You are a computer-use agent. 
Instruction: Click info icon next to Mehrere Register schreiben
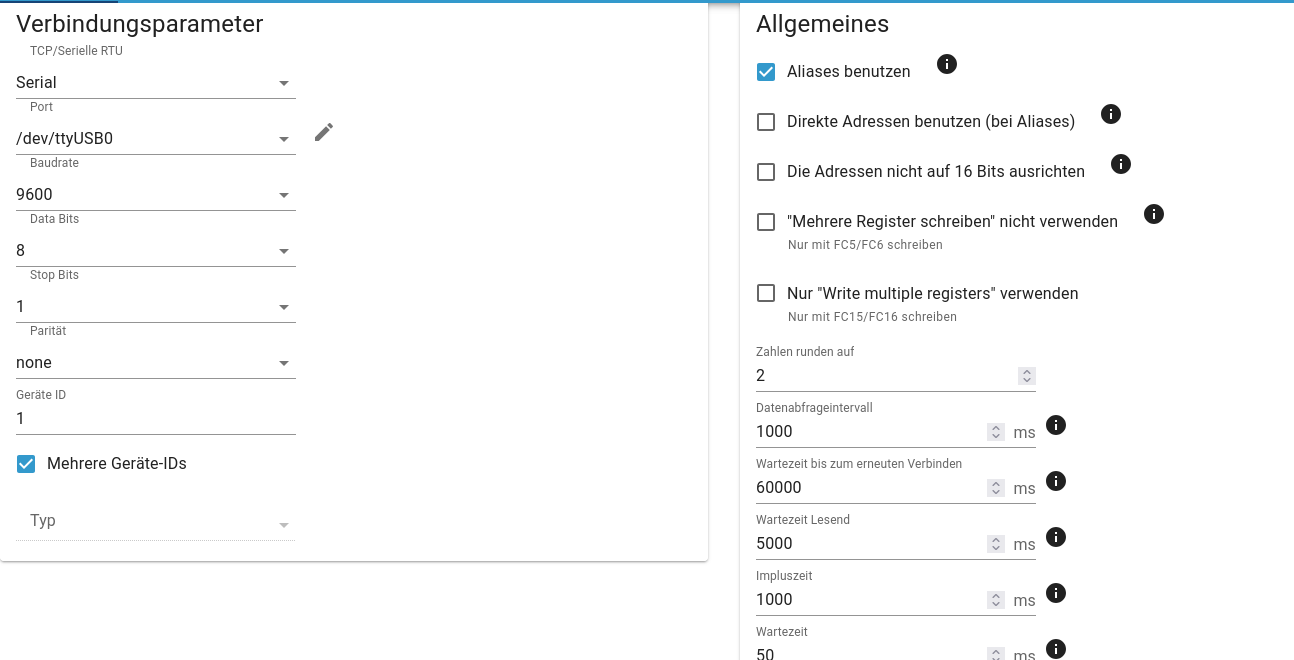(x=1154, y=214)
